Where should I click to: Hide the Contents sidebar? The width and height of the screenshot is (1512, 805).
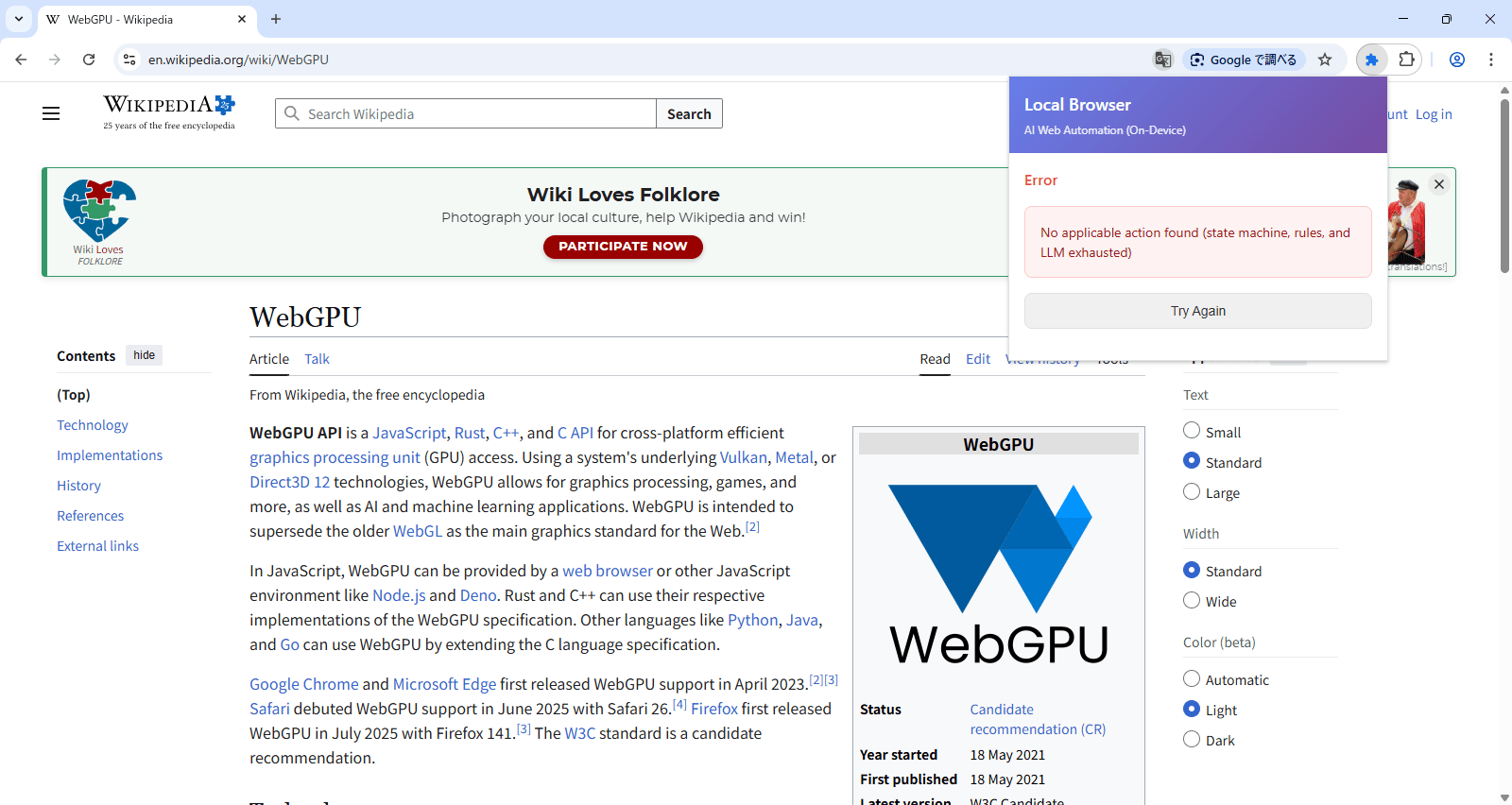click(144, 355)
